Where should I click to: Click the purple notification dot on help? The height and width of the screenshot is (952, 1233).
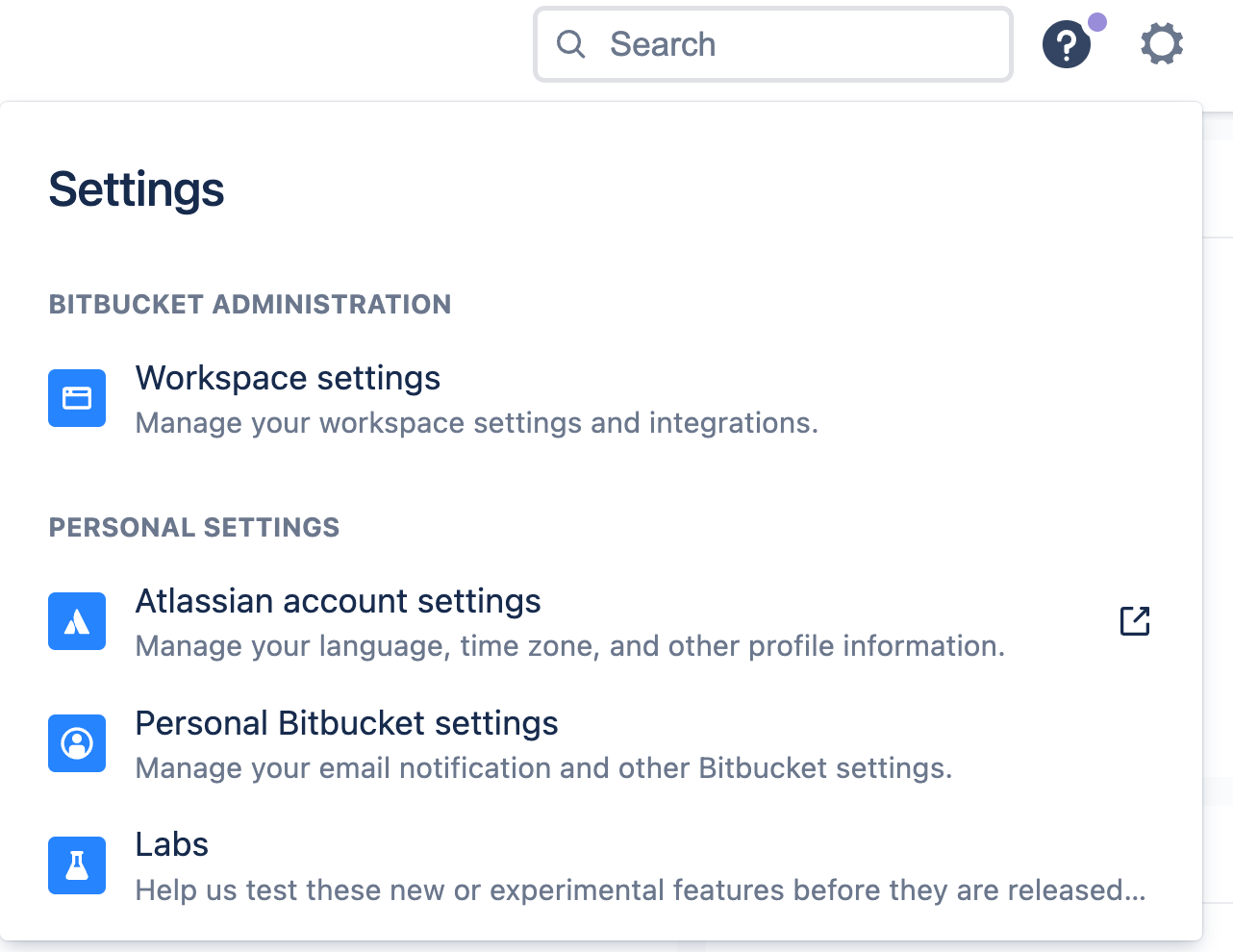[1097, 22]
